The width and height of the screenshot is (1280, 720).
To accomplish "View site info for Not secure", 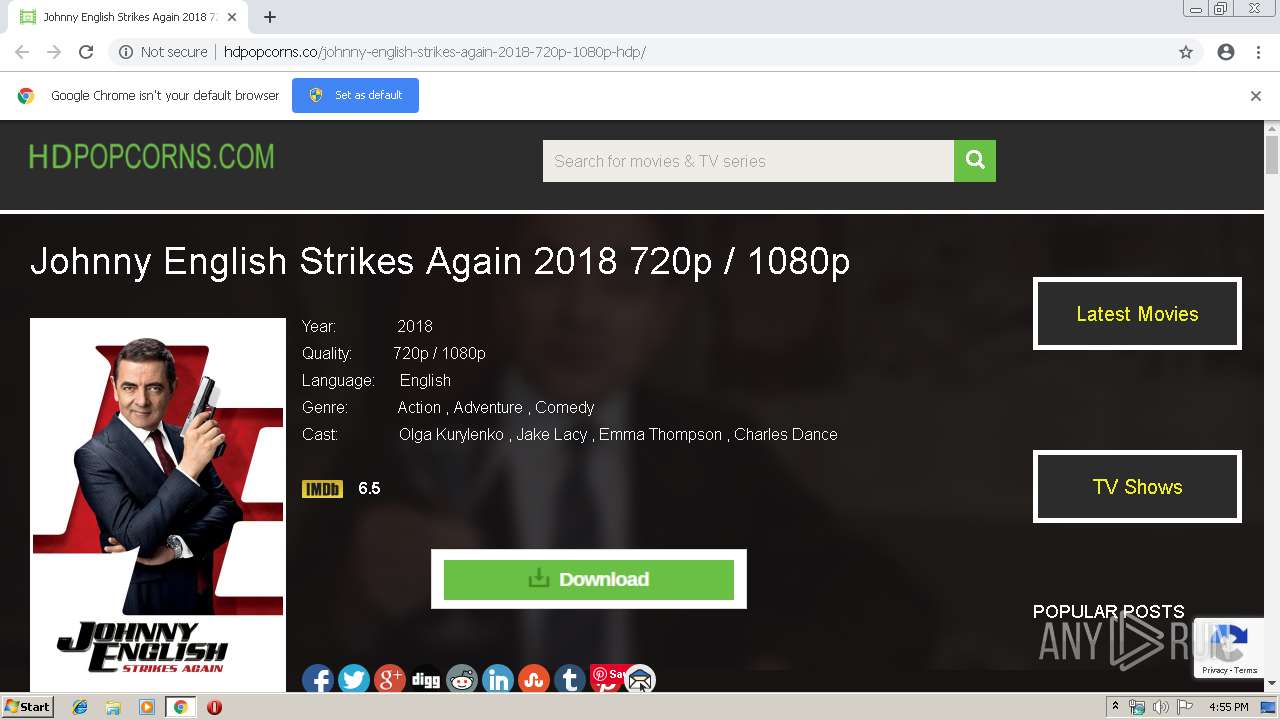I will (163, 52).
